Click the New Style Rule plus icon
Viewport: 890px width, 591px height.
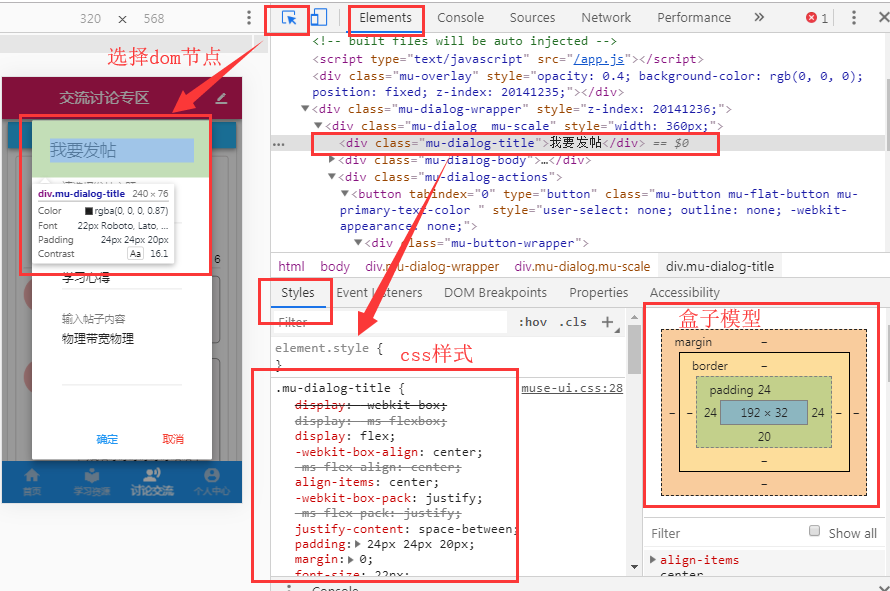pos(609,321)
